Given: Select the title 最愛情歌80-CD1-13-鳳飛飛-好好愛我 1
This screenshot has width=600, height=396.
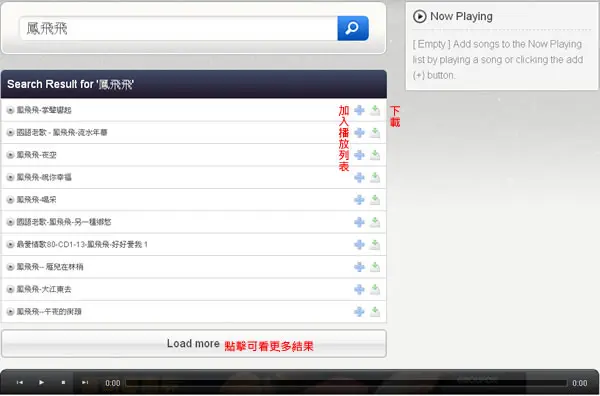Looking at the screenshot, I should [x=82, y=244].
